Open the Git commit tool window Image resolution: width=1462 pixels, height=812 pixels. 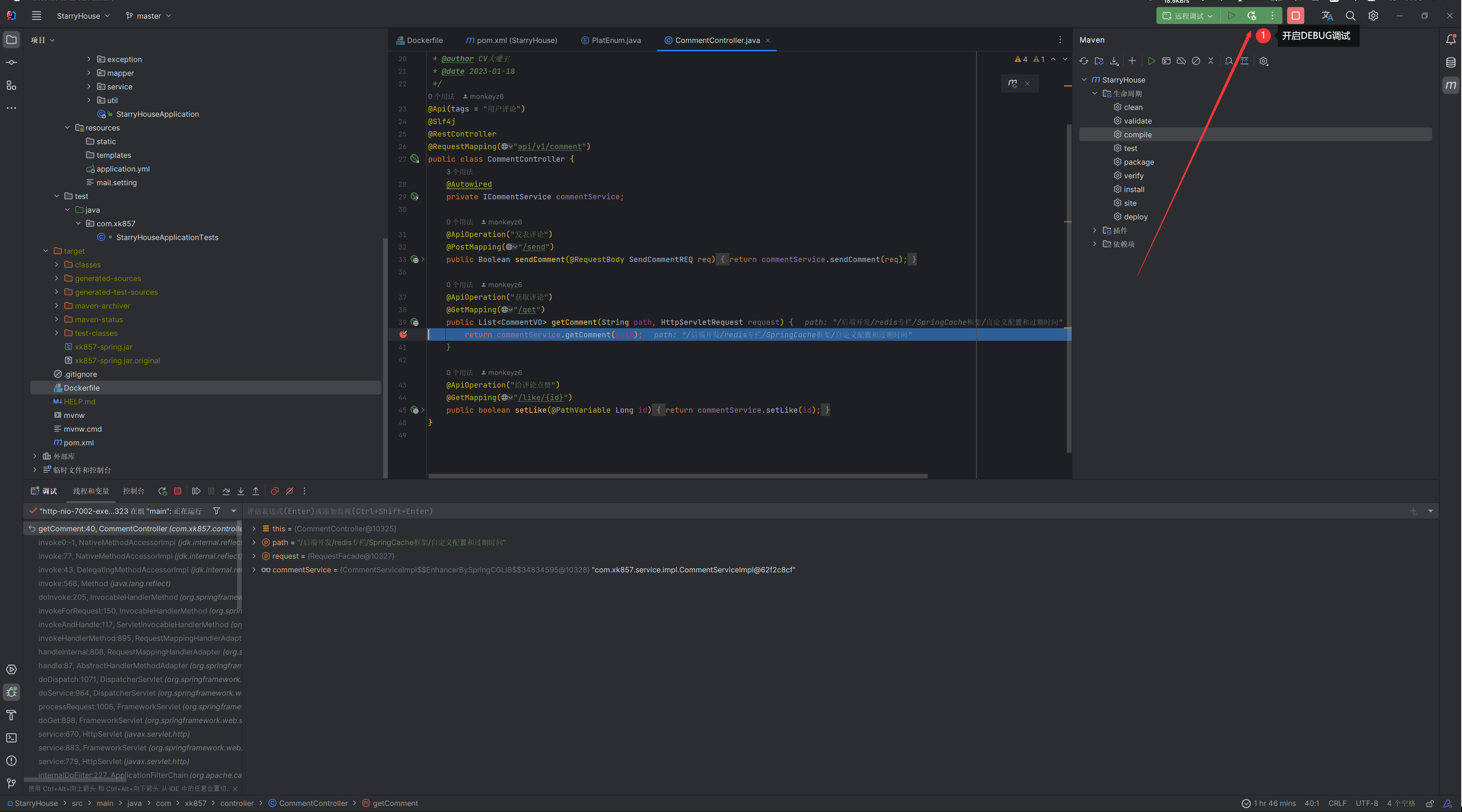pyautogui.click(x=11, y=62)
